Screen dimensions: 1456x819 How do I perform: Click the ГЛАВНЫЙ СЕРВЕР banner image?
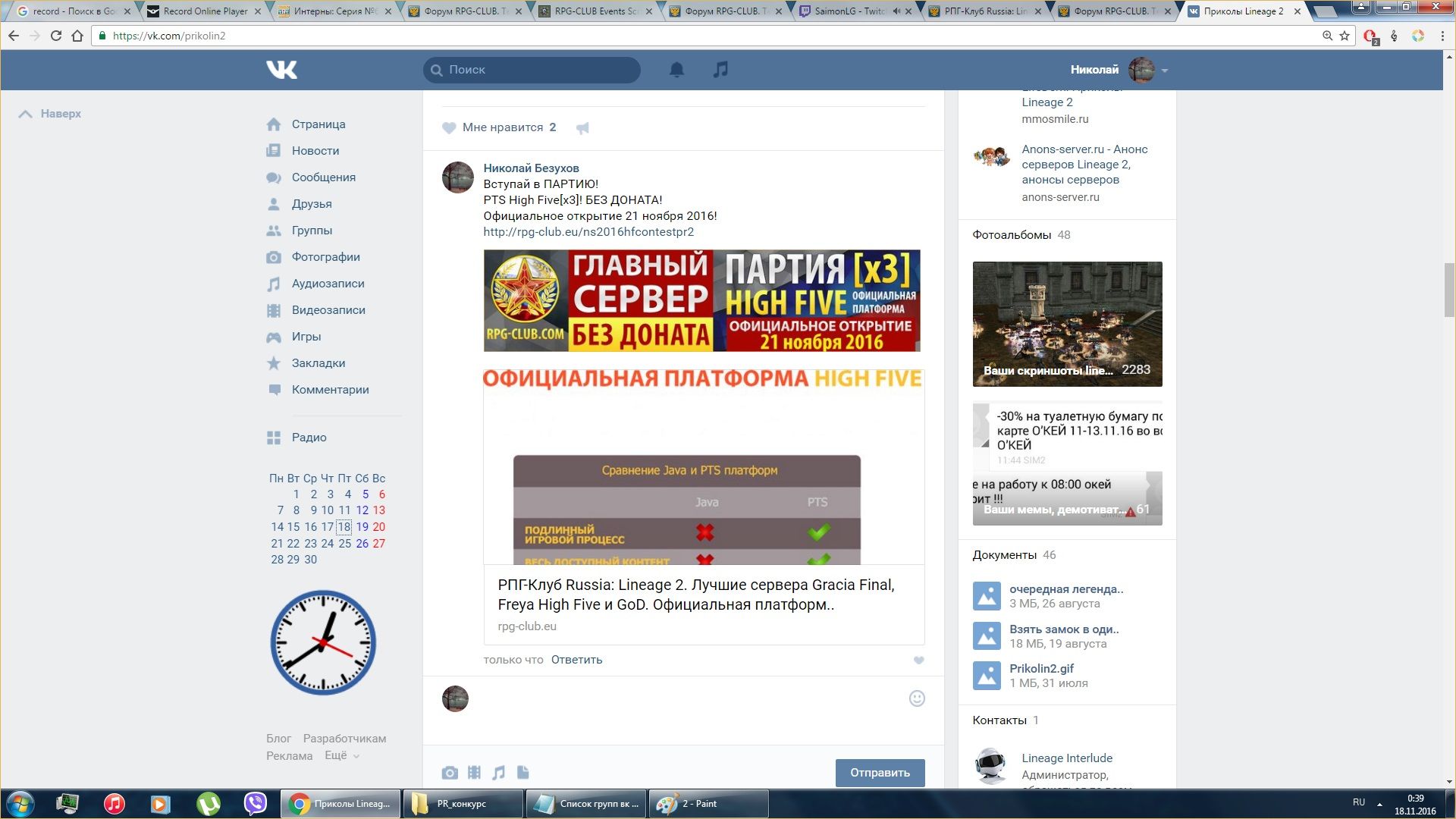tap(702, 300)
